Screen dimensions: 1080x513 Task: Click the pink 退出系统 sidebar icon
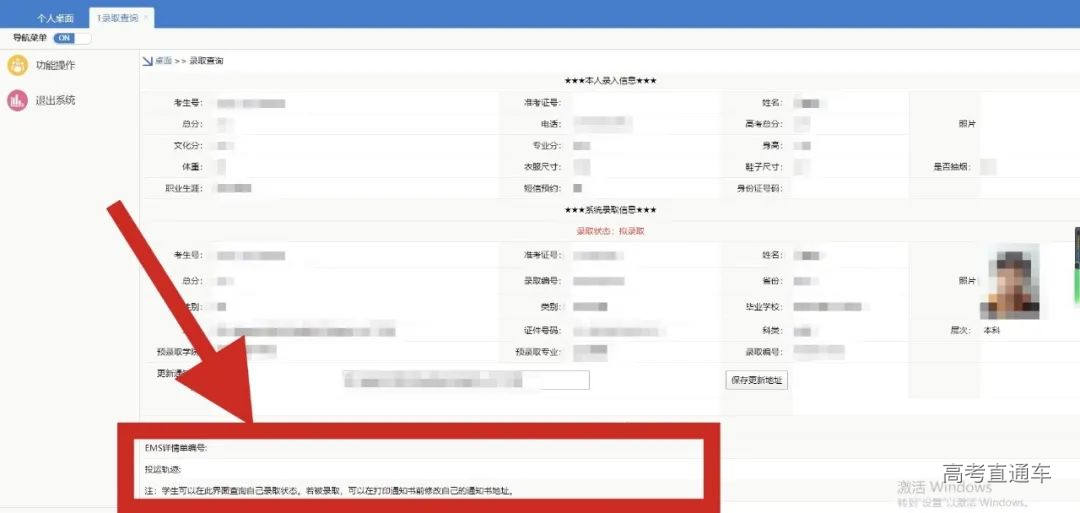(17, 100)
